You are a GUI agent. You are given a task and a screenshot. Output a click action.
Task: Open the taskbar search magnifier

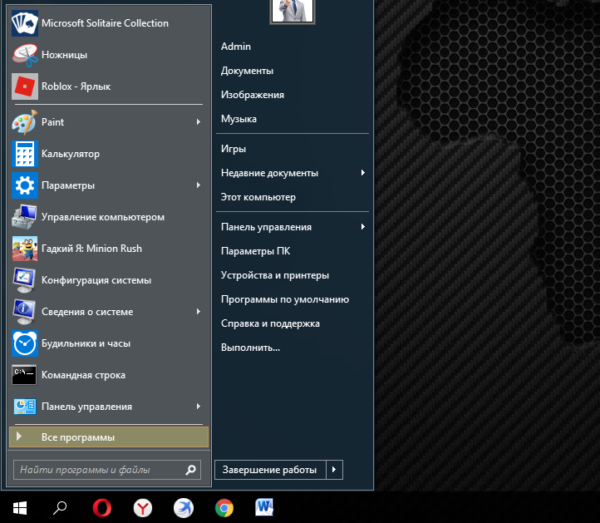click(x=60, y=508)
